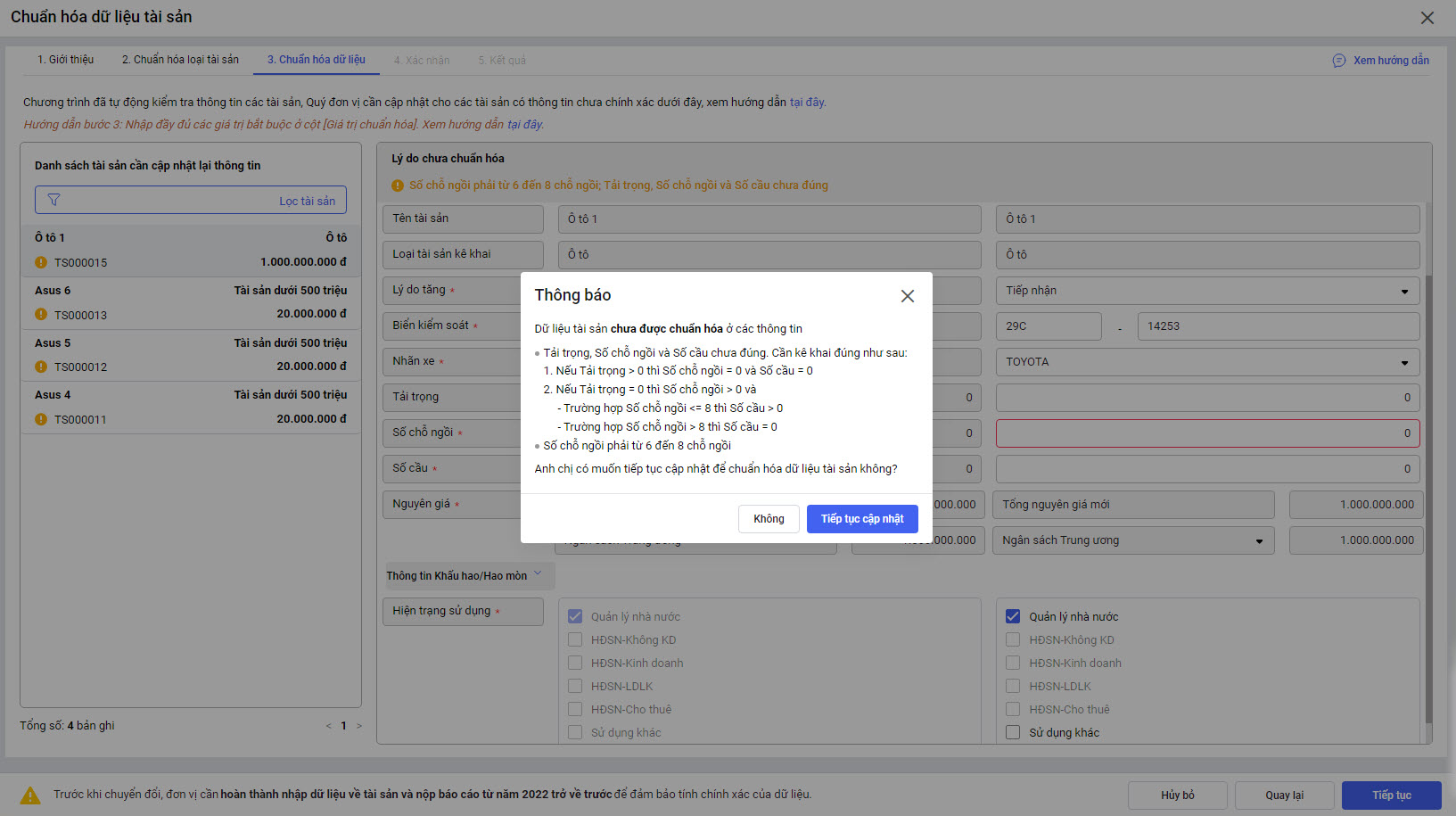Click next page arrow in asset list pagination

(x=359, y=726)
